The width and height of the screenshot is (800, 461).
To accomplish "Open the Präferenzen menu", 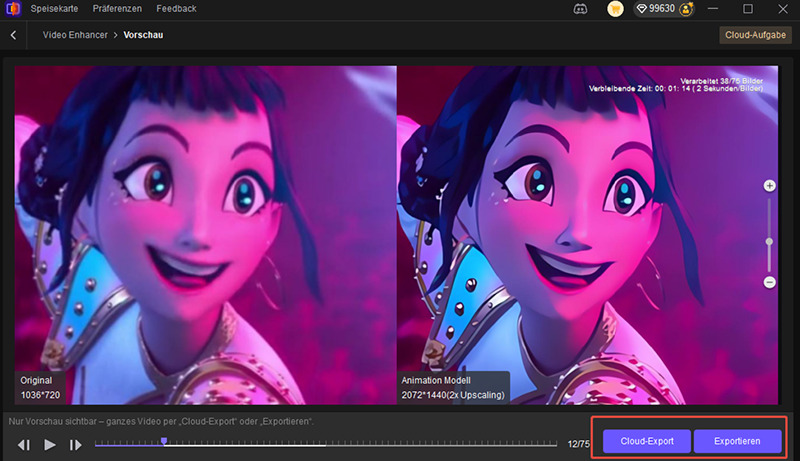I will point(117,9).
